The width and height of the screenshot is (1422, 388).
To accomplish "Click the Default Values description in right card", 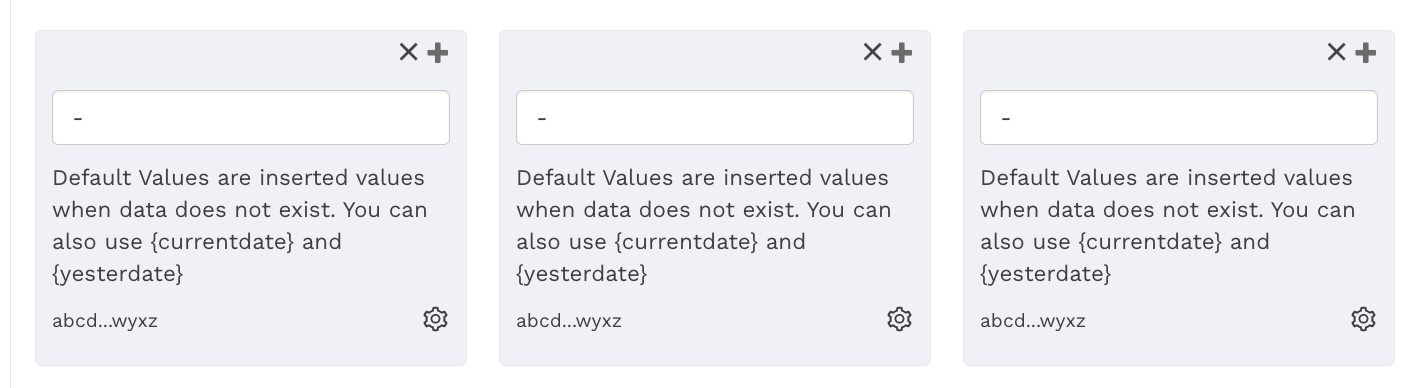I will [x=1168, y=226].
